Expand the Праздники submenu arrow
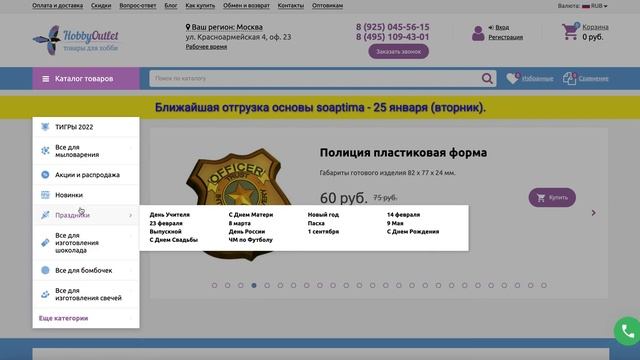Image resolution: width=640 pixels, height=360 pixels. point(131,215)
